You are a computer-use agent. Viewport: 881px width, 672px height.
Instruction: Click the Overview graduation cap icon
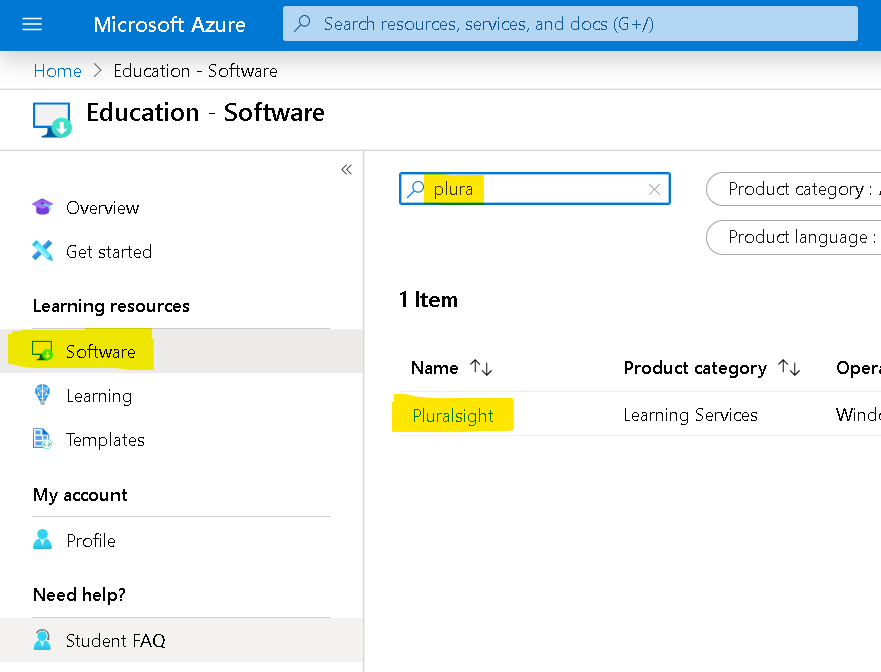[42, 207]
